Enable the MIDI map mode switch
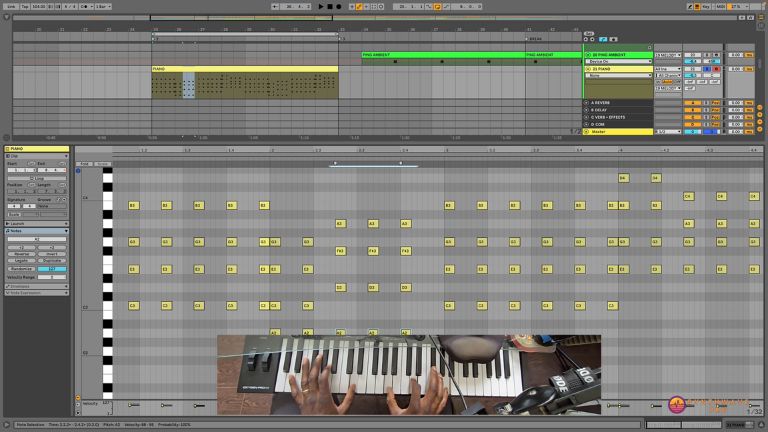 click(x=720, y=6)
